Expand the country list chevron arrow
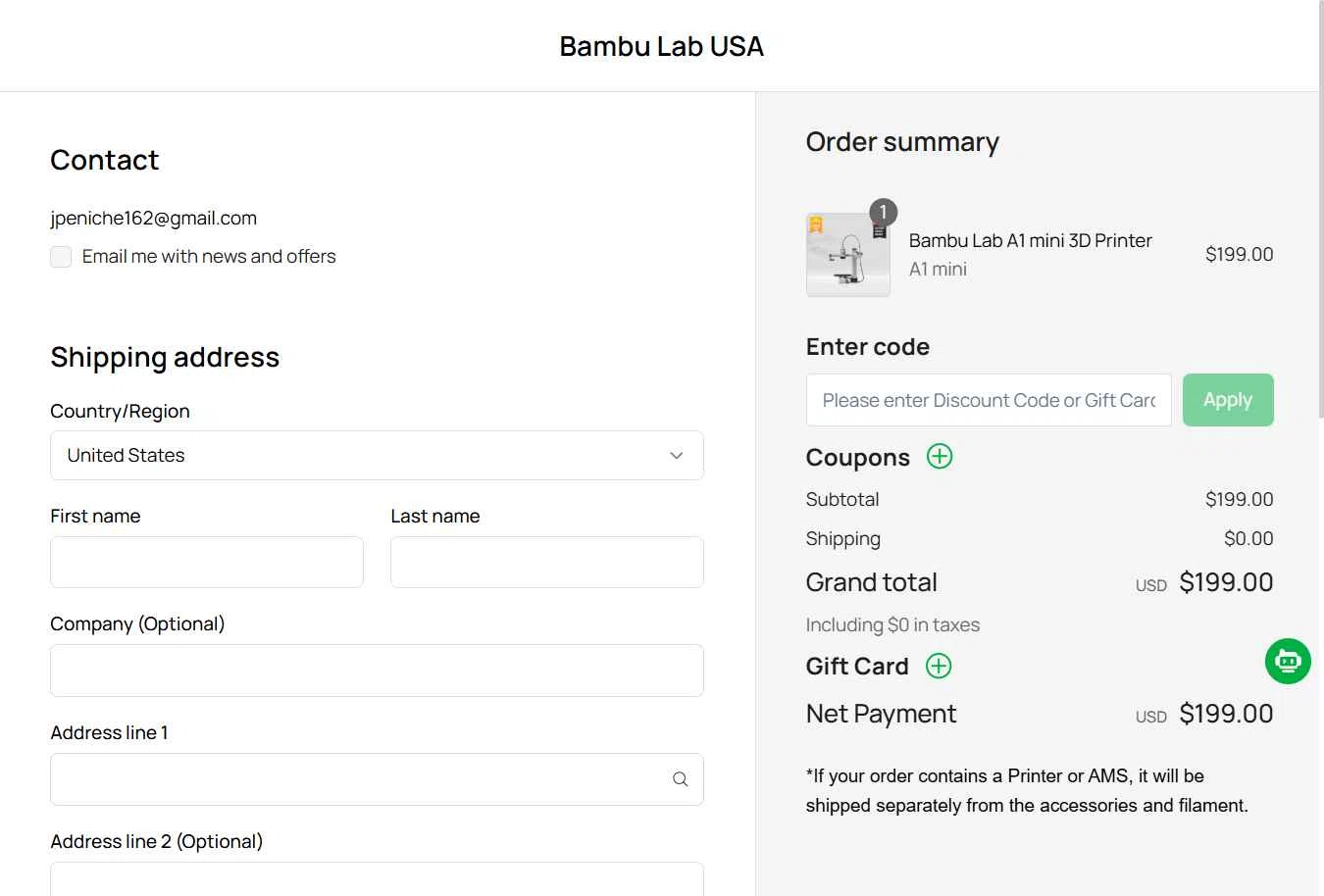Image resolution: width=1324 pixels, height=896 pixels. coord(676,456)
